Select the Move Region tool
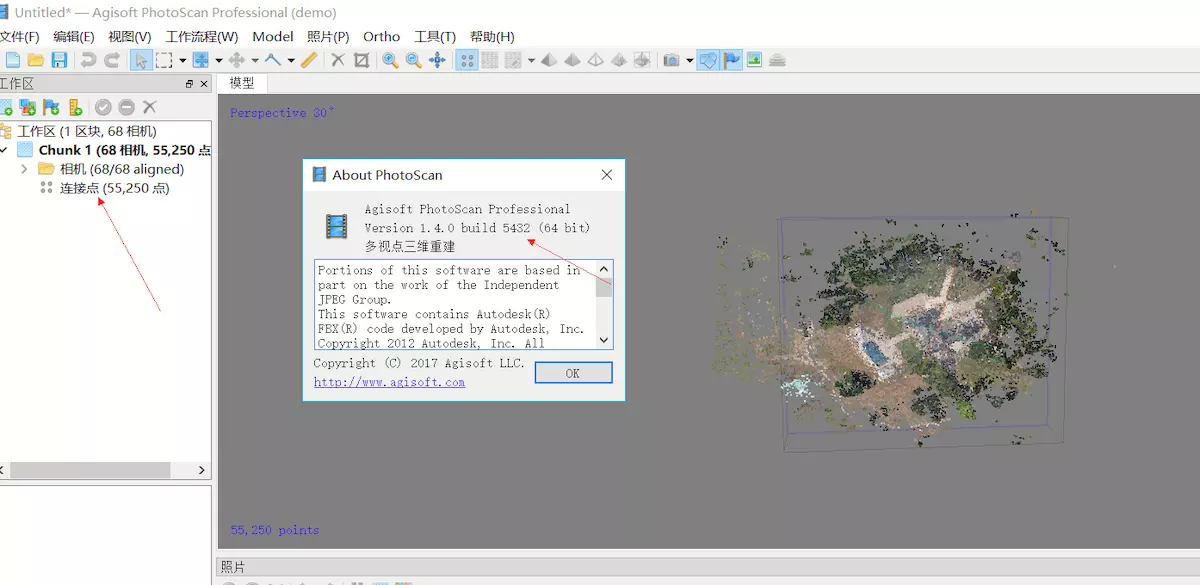The height and width of the screenshot is (585, 1200). pyautogui.click(x=201, y=60)
